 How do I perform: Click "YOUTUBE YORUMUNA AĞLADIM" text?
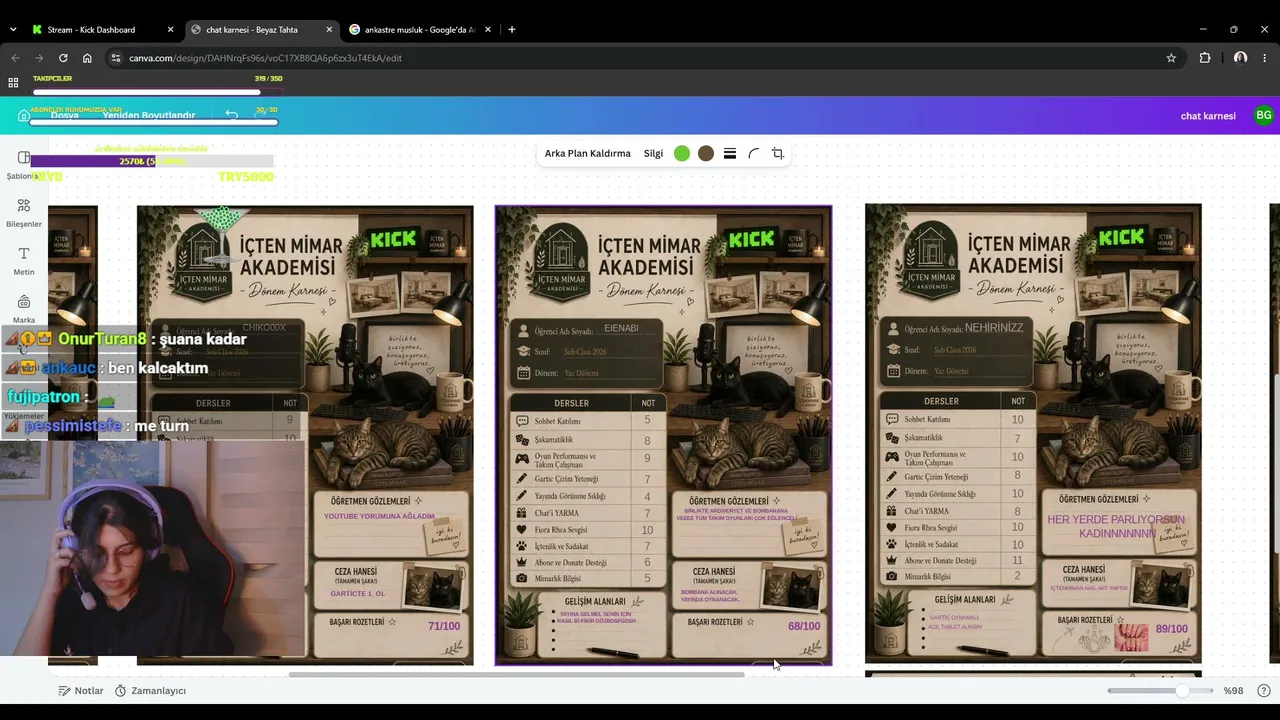point(379,517)
